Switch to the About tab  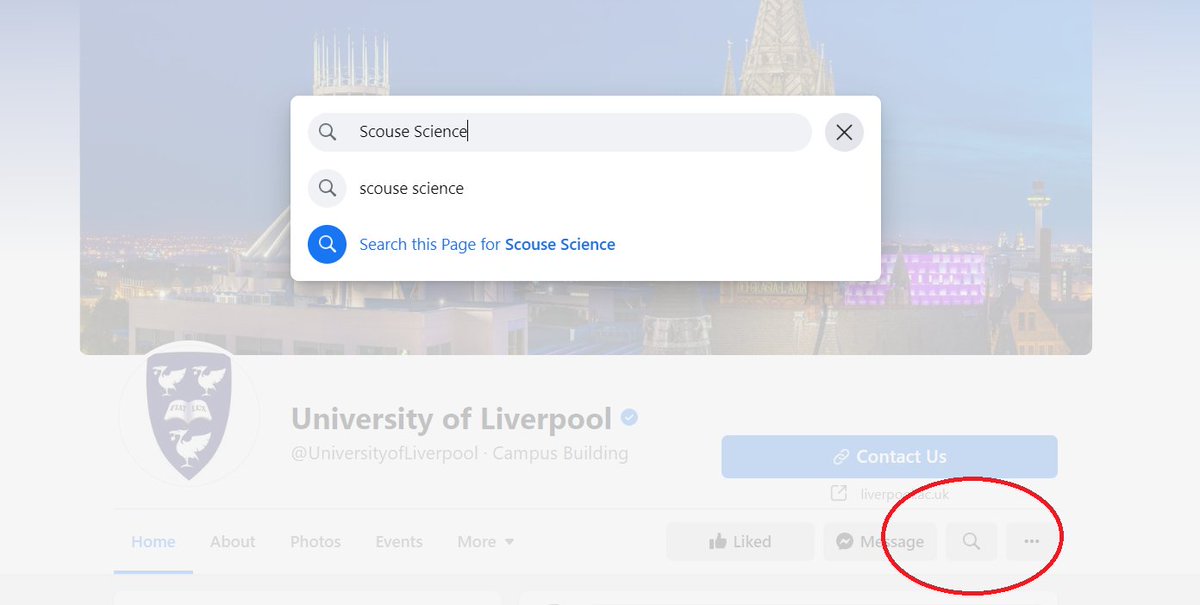click(x=233, y=541)
